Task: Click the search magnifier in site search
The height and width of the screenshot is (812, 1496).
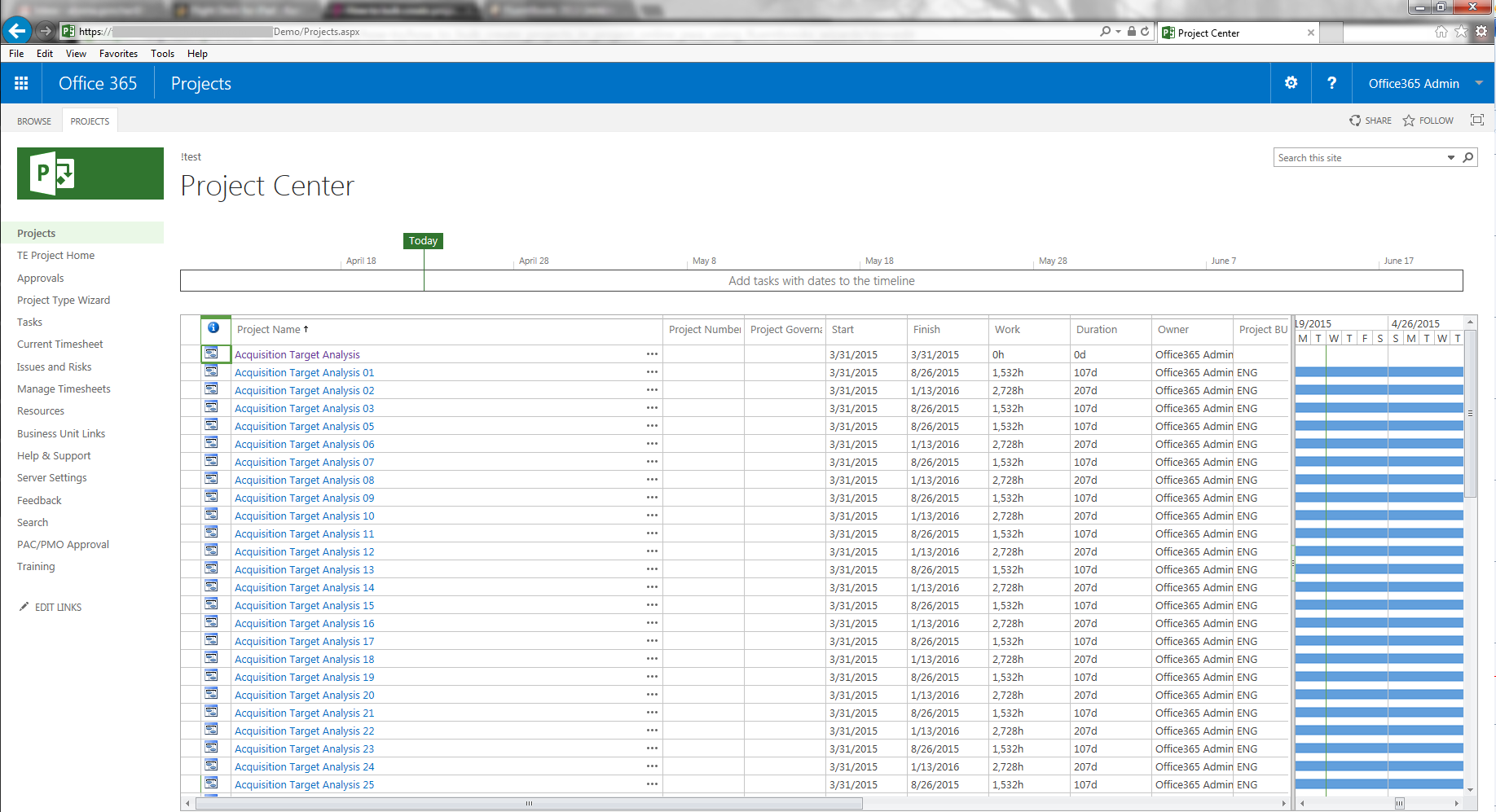Action: (x=1467, y=157)
